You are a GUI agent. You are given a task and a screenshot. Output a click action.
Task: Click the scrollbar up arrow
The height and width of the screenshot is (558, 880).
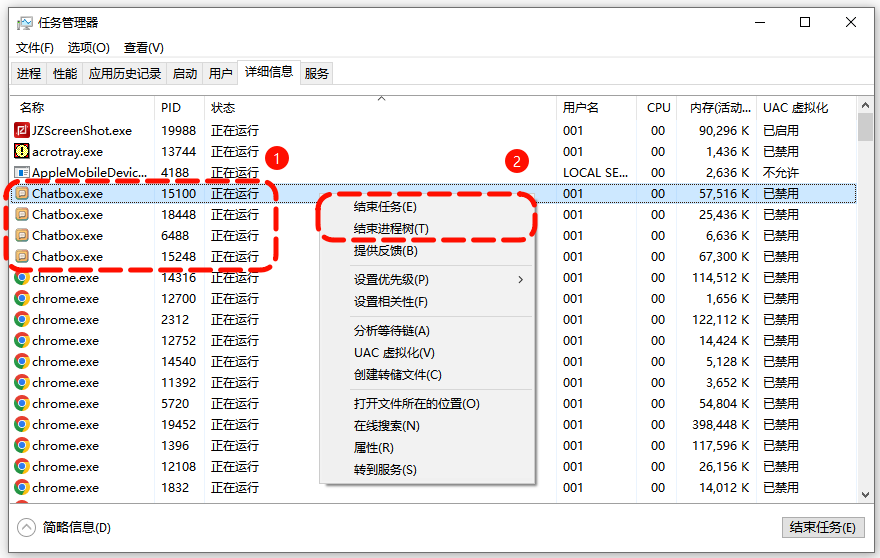pos(865,105)
